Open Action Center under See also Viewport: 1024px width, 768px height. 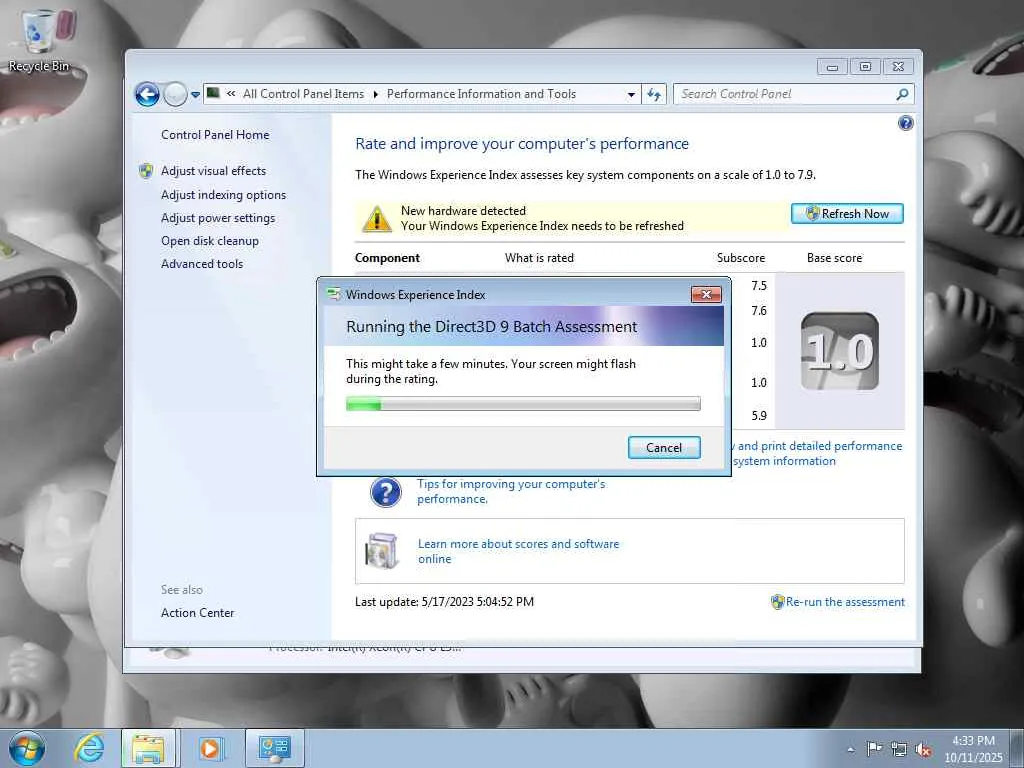[x=197, y=613]
